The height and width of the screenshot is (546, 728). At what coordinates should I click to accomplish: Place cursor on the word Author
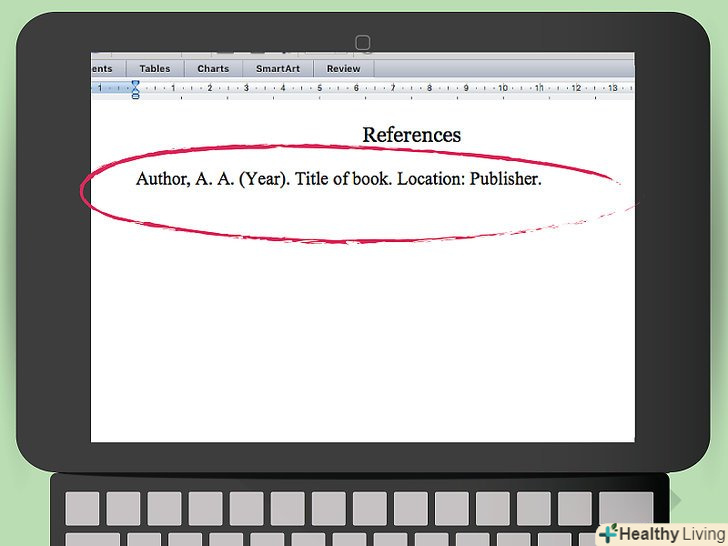coord(159,181)
